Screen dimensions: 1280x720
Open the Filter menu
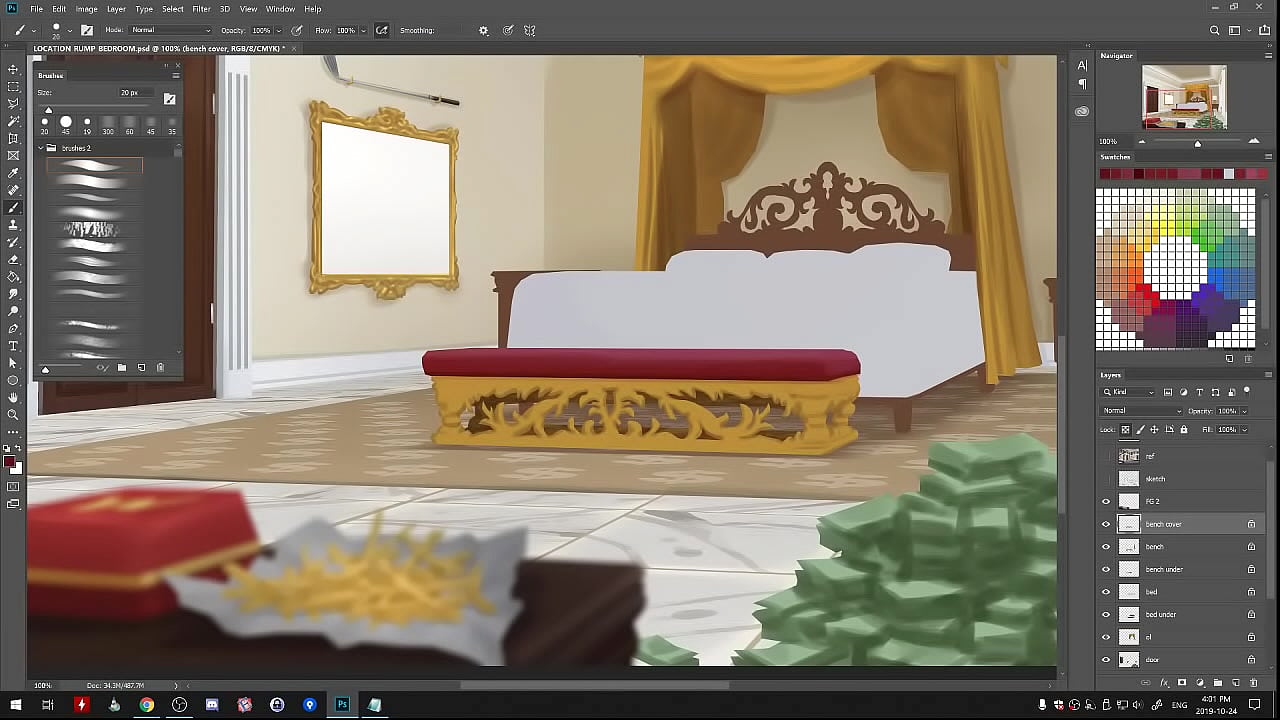(x=201, y=9)
